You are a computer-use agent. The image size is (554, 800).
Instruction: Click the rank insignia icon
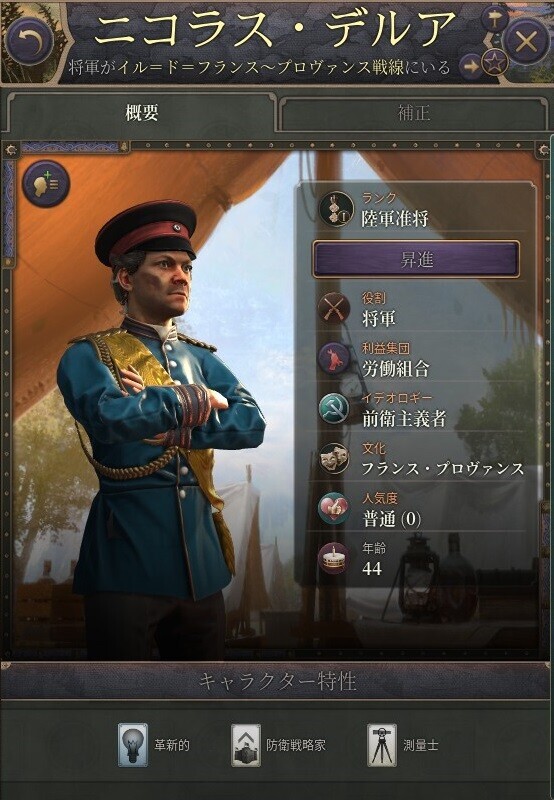coord(336,209)
